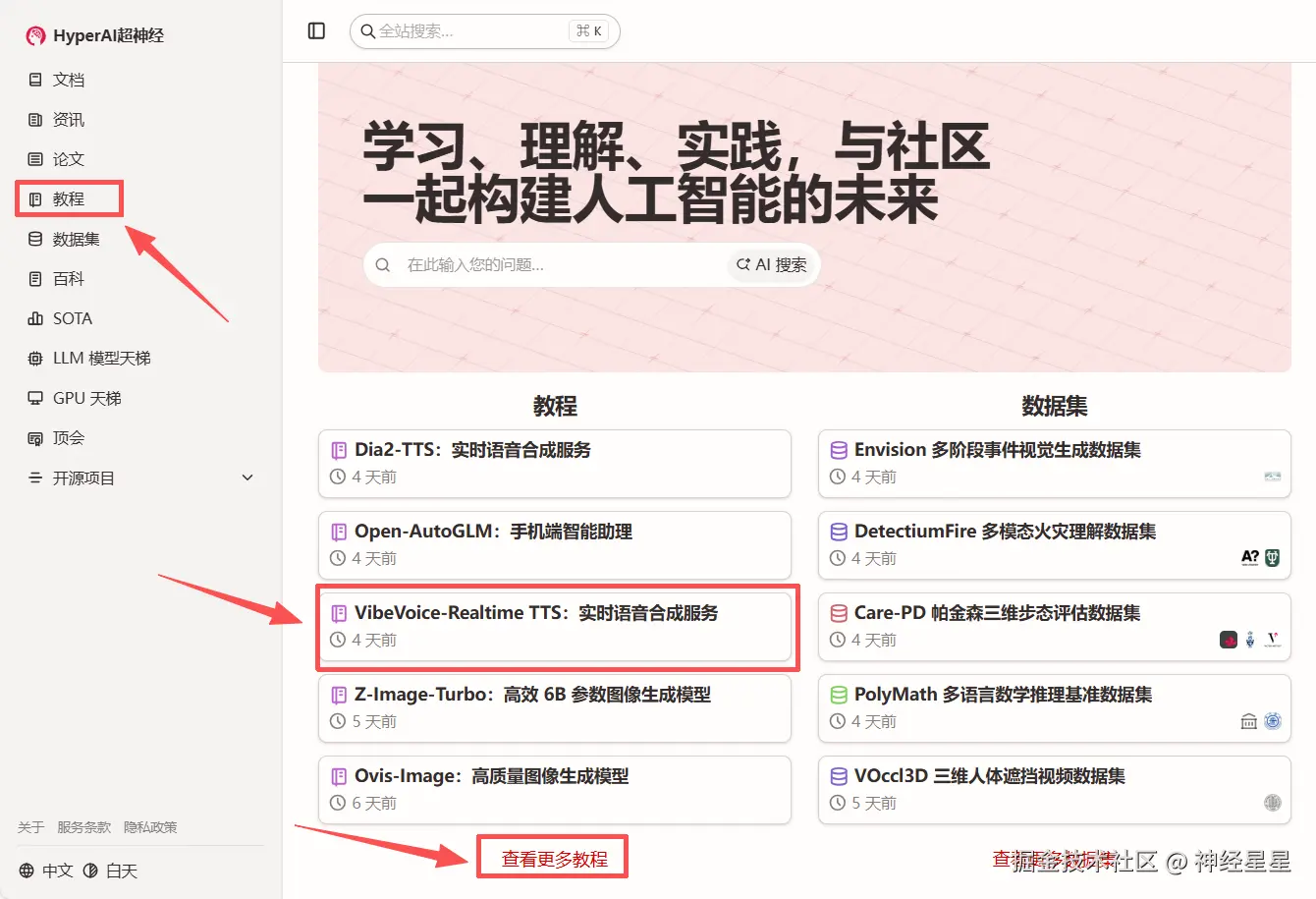Open DetectiumFire 多模态火灾理解数据集
This screenshot has height=899, width=1316.
point(1055,545)
